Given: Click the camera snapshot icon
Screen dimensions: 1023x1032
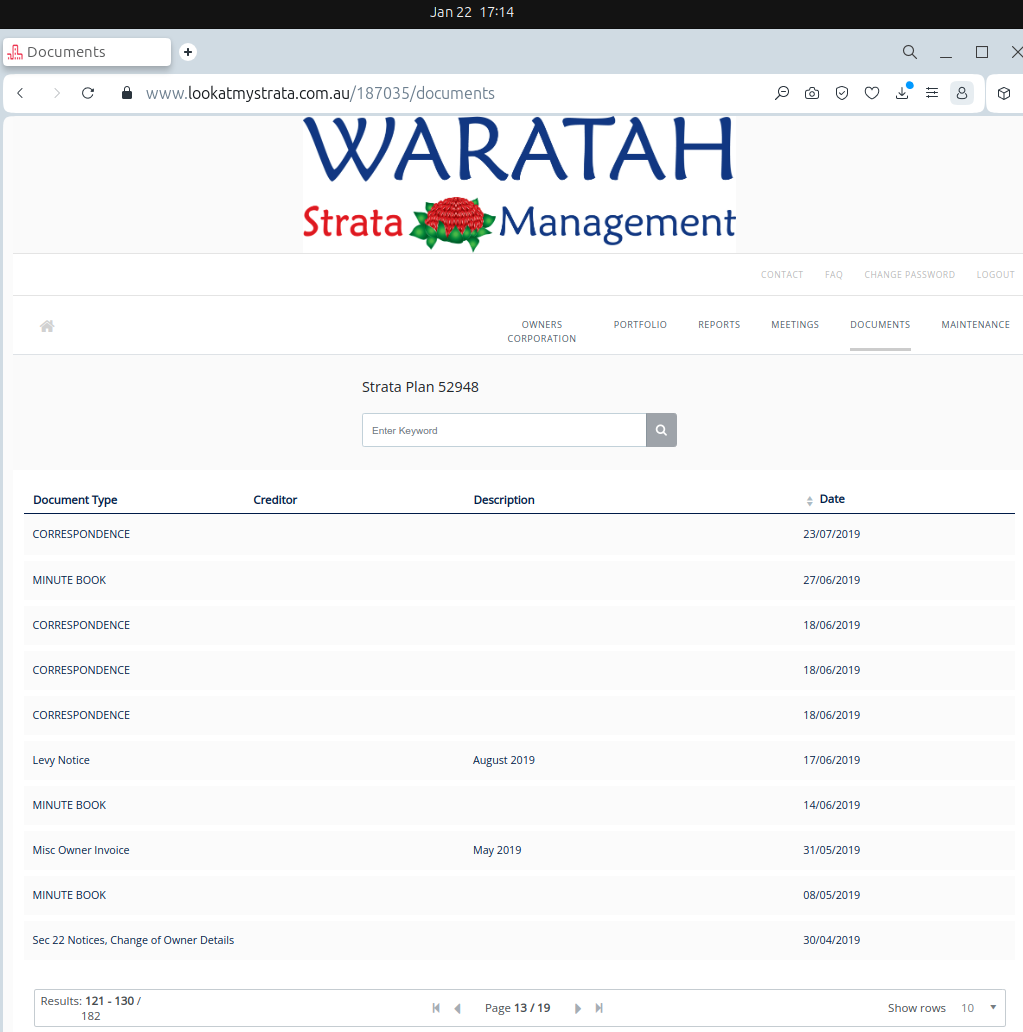Looking at the screenshot, I should point(812,93).
